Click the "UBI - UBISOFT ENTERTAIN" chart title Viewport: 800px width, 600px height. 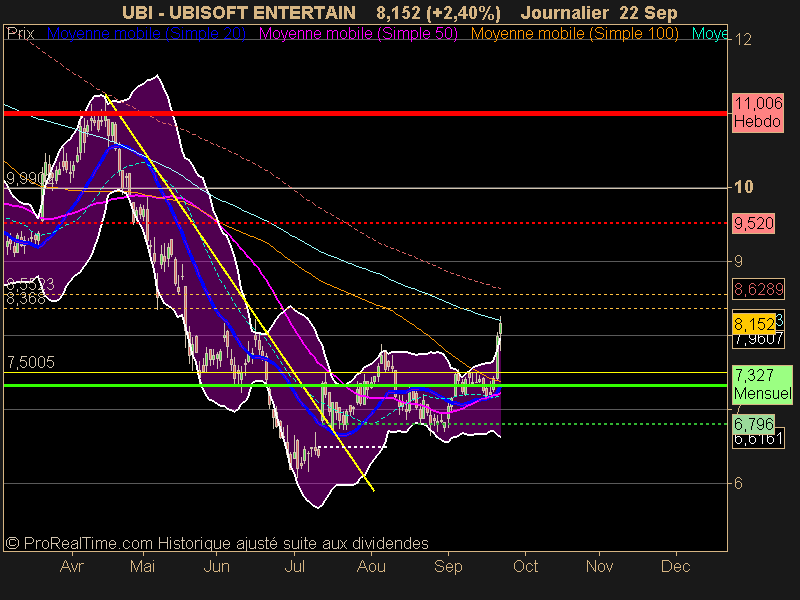(239, 12)
